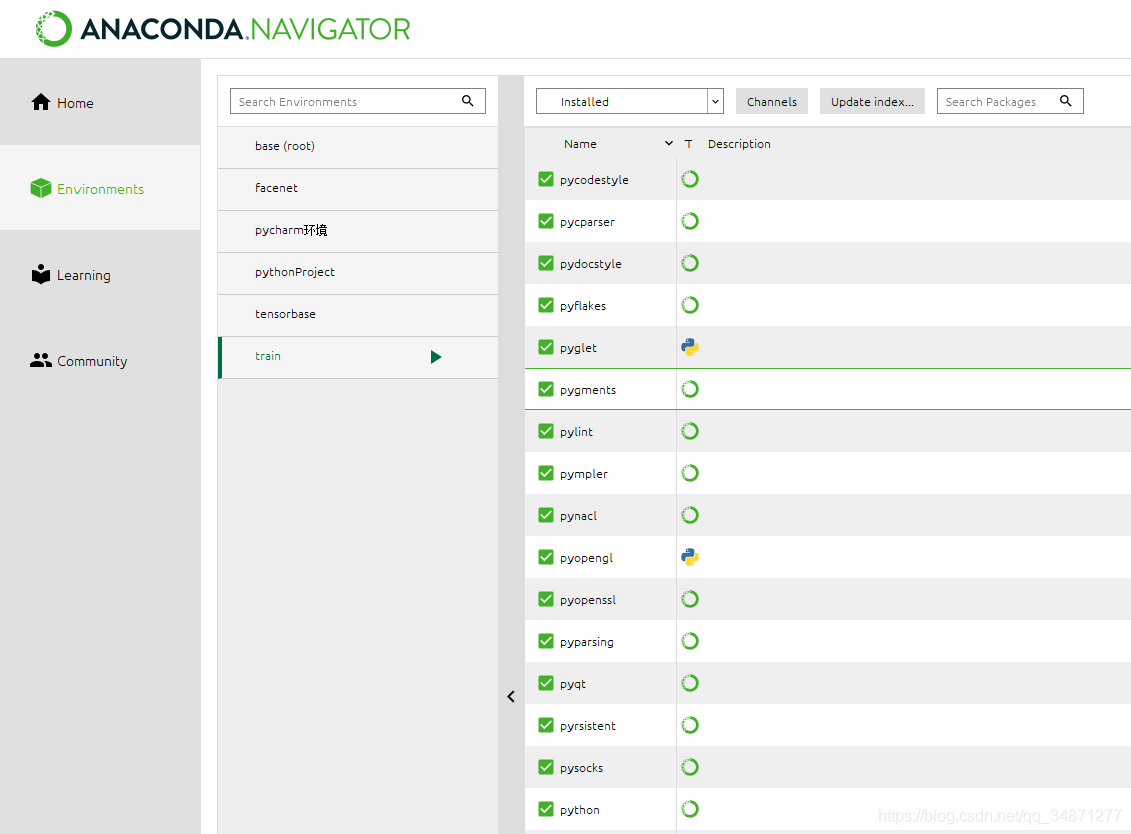Click the conda type icon for python
Image resolution: width=1131 pixels, height=834 pixels.
click(690, 809)
